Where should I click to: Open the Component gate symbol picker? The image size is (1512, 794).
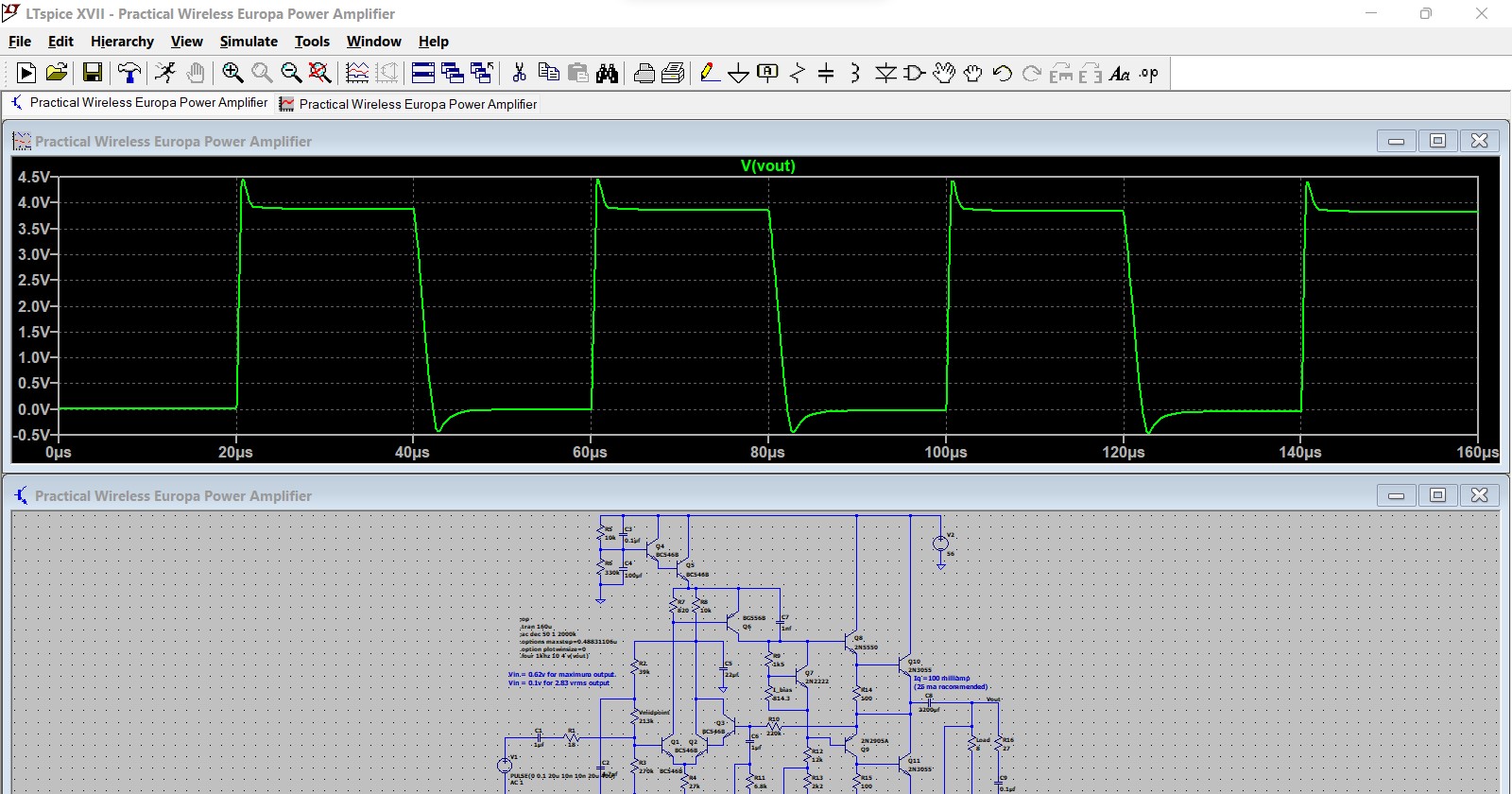point(915,73)
